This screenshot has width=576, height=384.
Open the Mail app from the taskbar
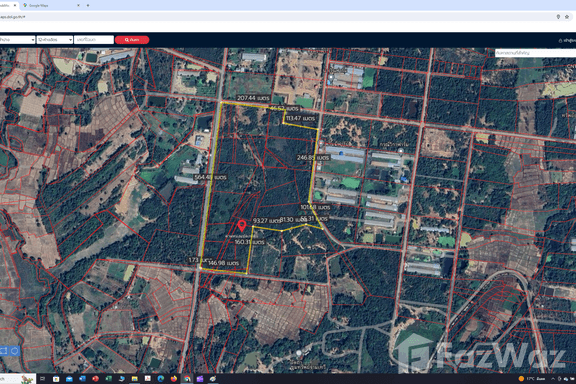69,379
